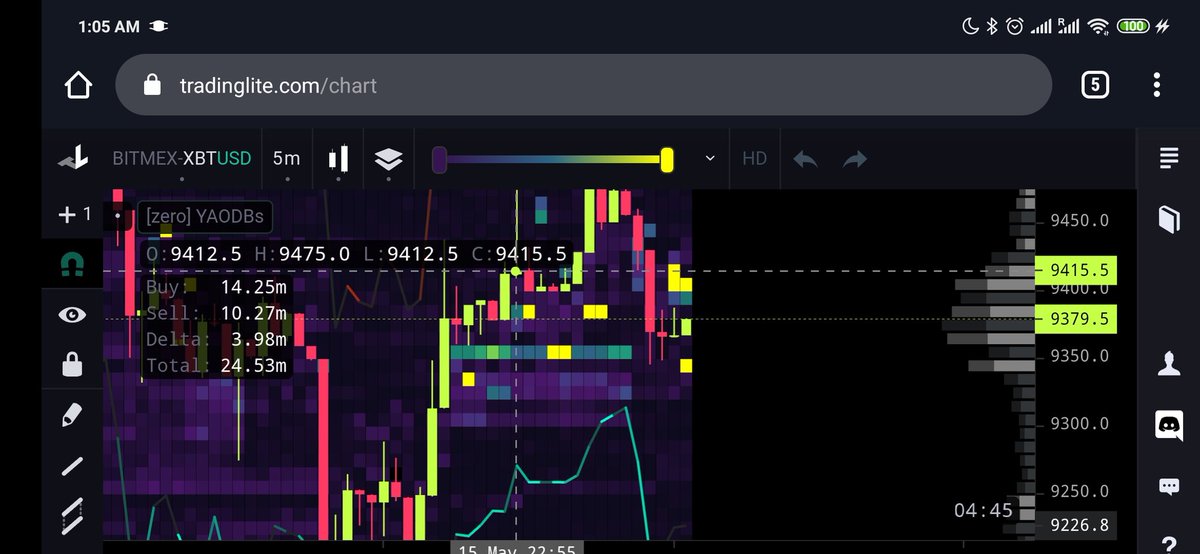Screen dimensions: 1200x554
Task: Select the trend line tool
Action: 72,466
